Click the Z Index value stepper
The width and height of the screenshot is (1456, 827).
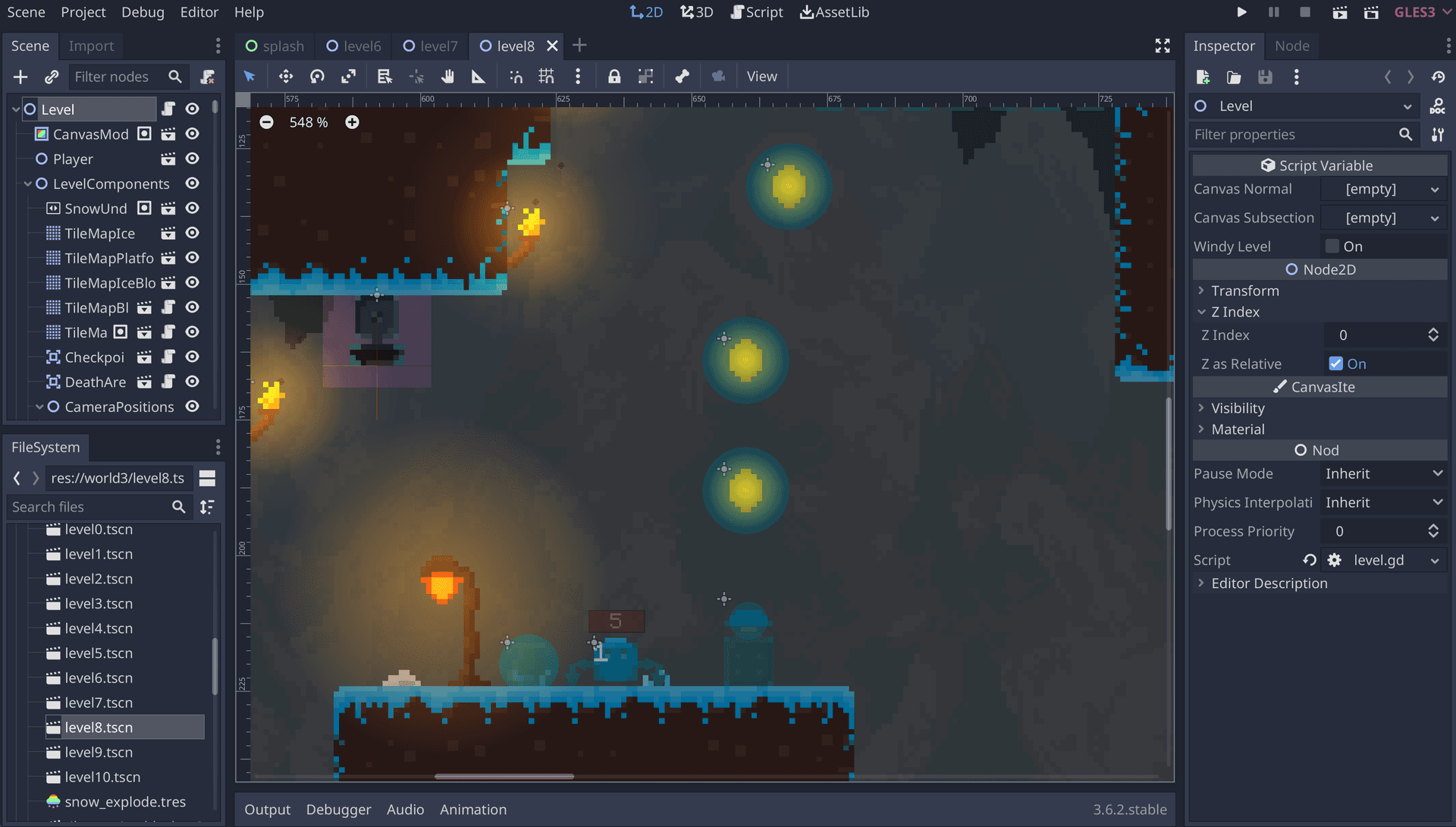[x=1433, y=335]
